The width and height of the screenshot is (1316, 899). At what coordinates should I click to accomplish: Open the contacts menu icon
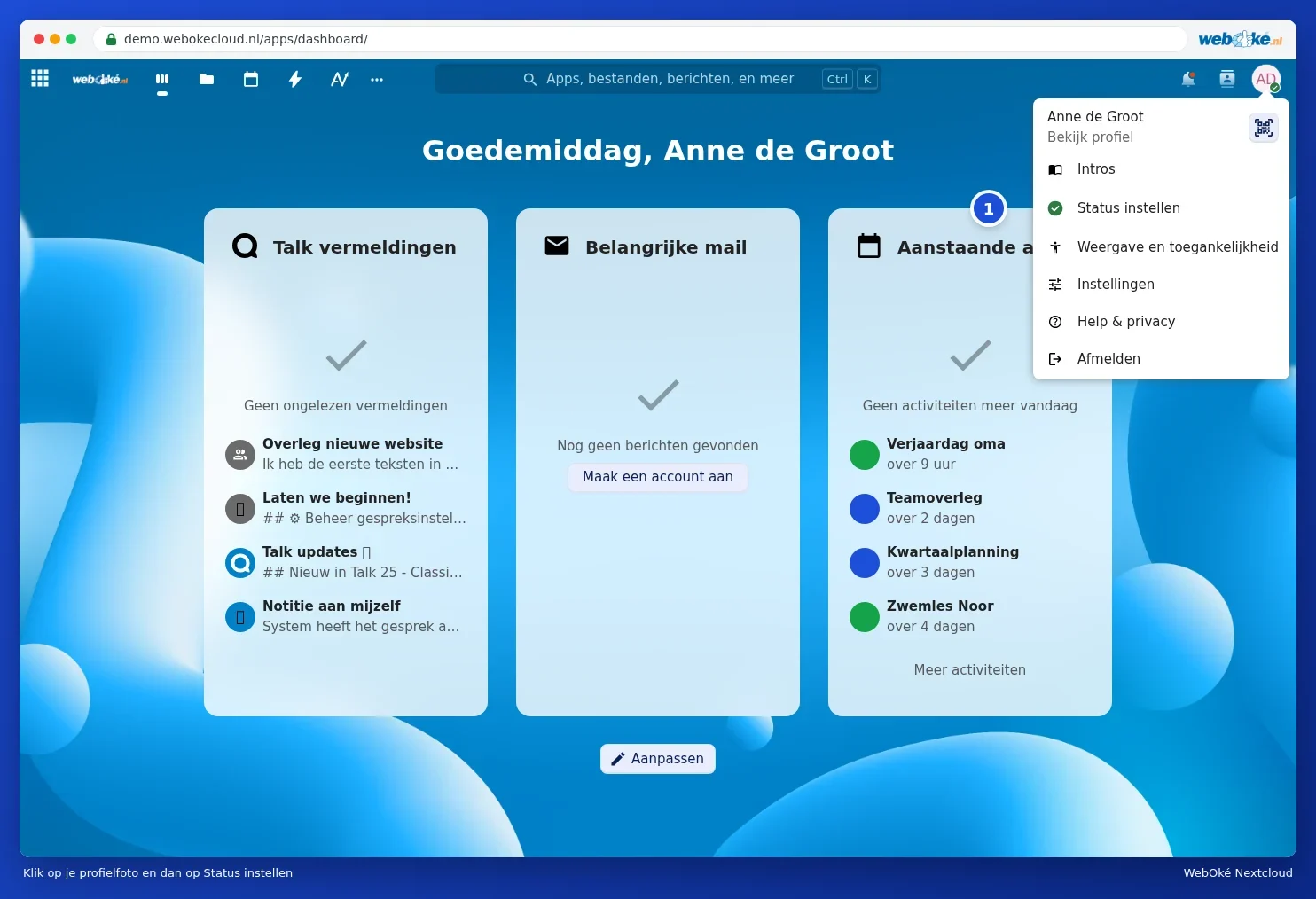[1227, 79]
